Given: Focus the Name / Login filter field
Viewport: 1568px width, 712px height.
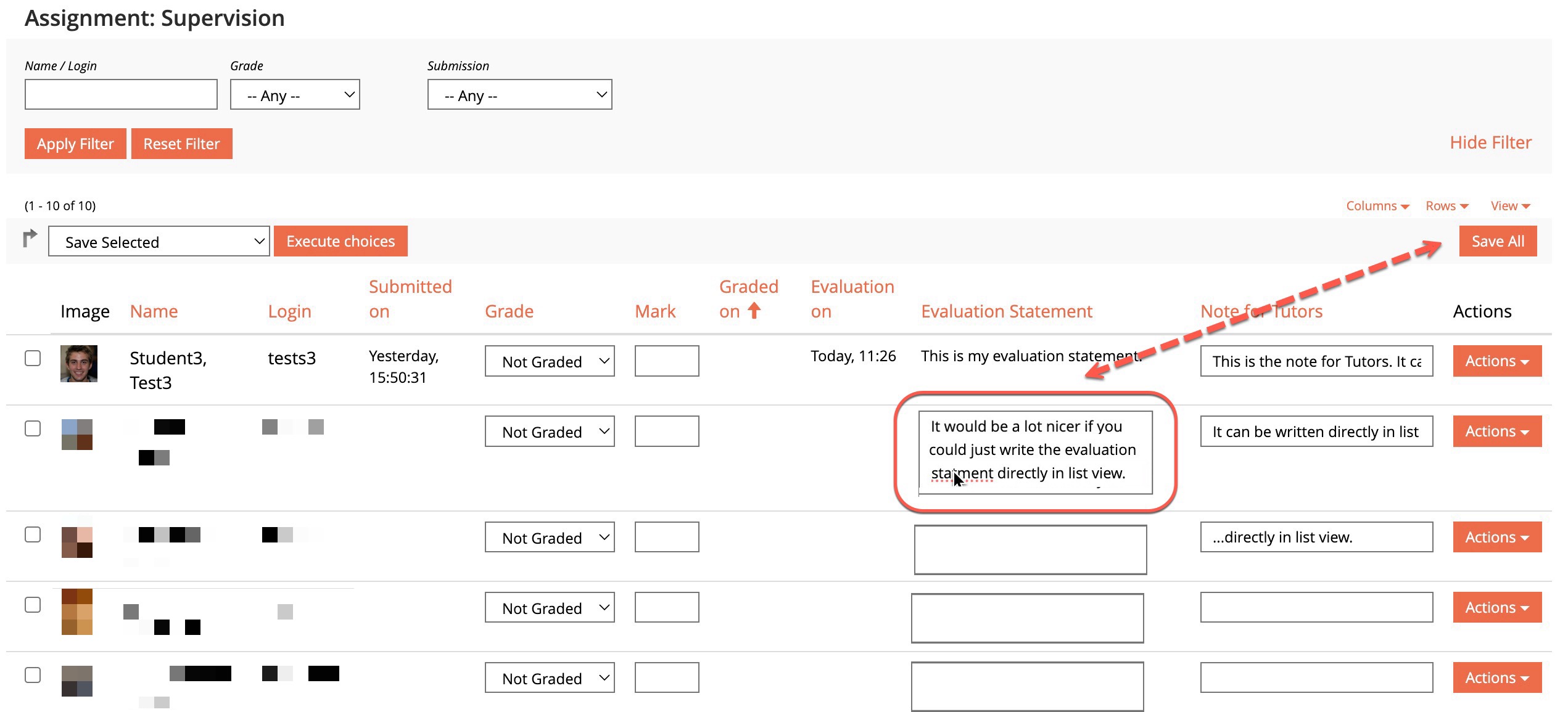Looking at the screenshot, I should 121,95.
